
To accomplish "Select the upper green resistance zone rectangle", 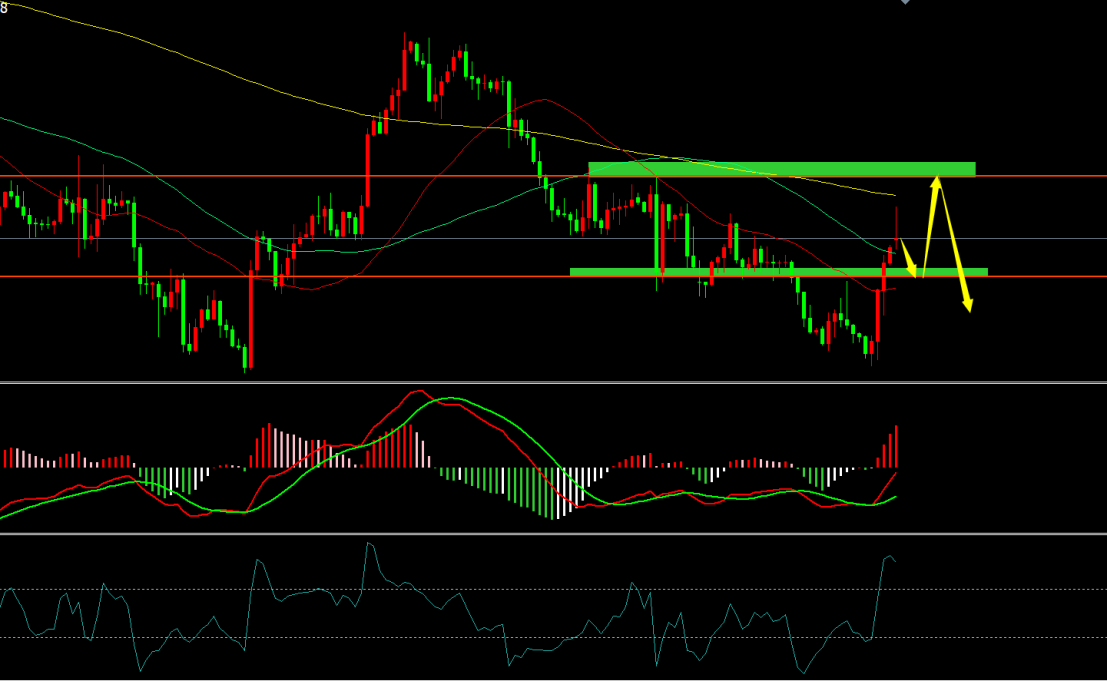I will coord(782,169).
